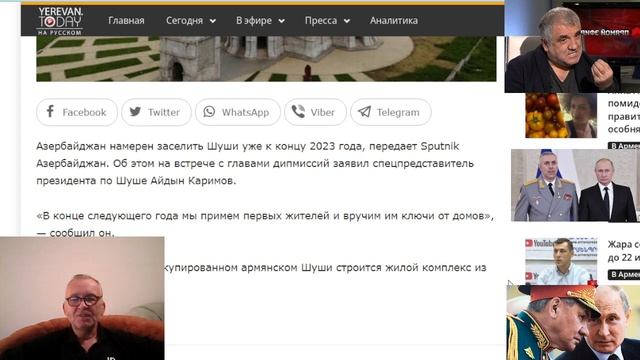Open the YouTube press conference thumbnail
The image size is (640, 360).
561,261
